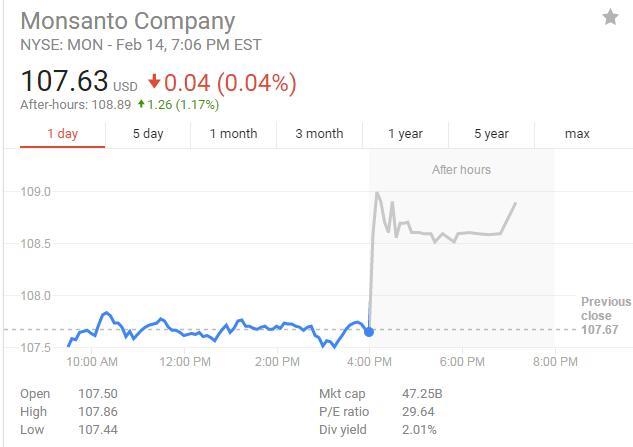Click the green after-hours up arrow

click(142, 104)
